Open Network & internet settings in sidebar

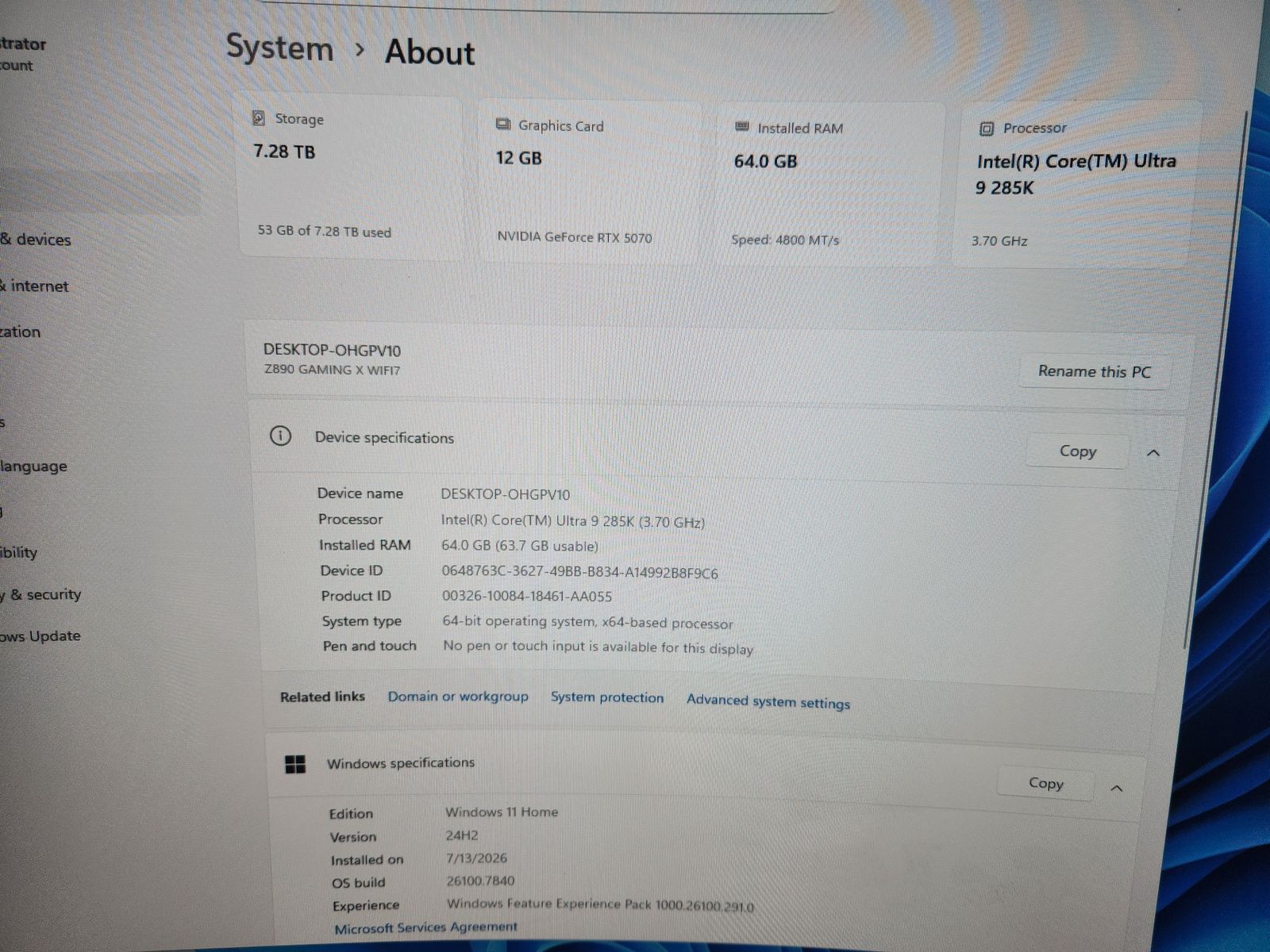(x=34, y=286)
